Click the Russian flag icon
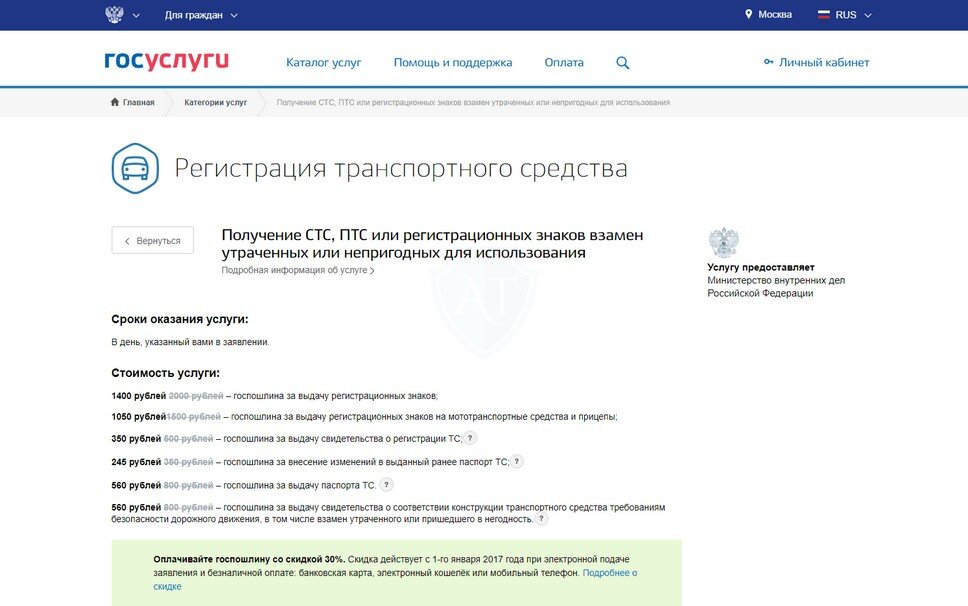The width and height of the screenshot is (968, 606). tap(824, 15)
